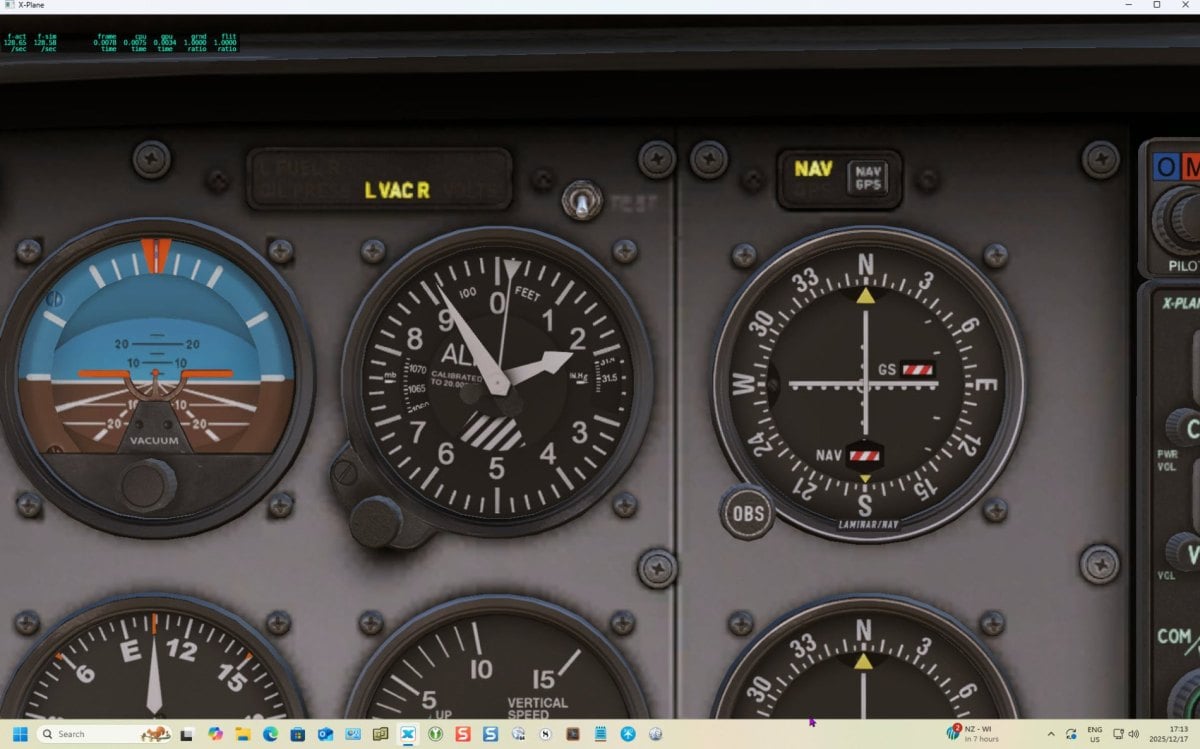Click the GS warning flag on the NAV indicator
This screenshot has height=749, width=1200.
pos(917,369)
